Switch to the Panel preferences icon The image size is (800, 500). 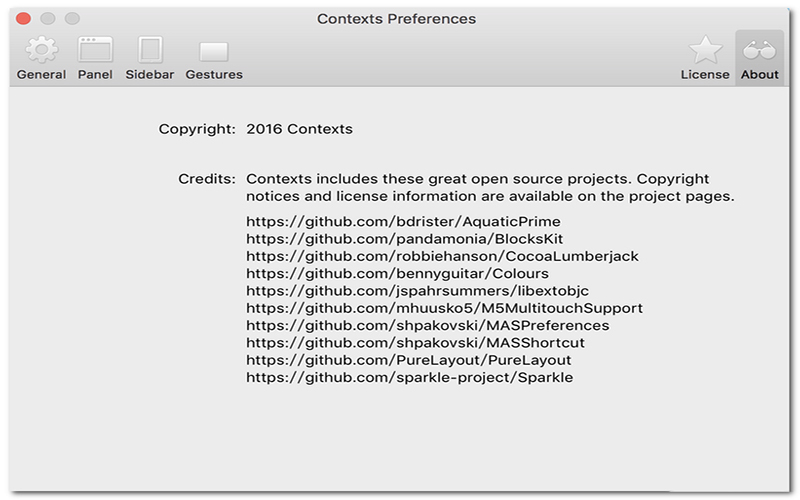(95, 50)
